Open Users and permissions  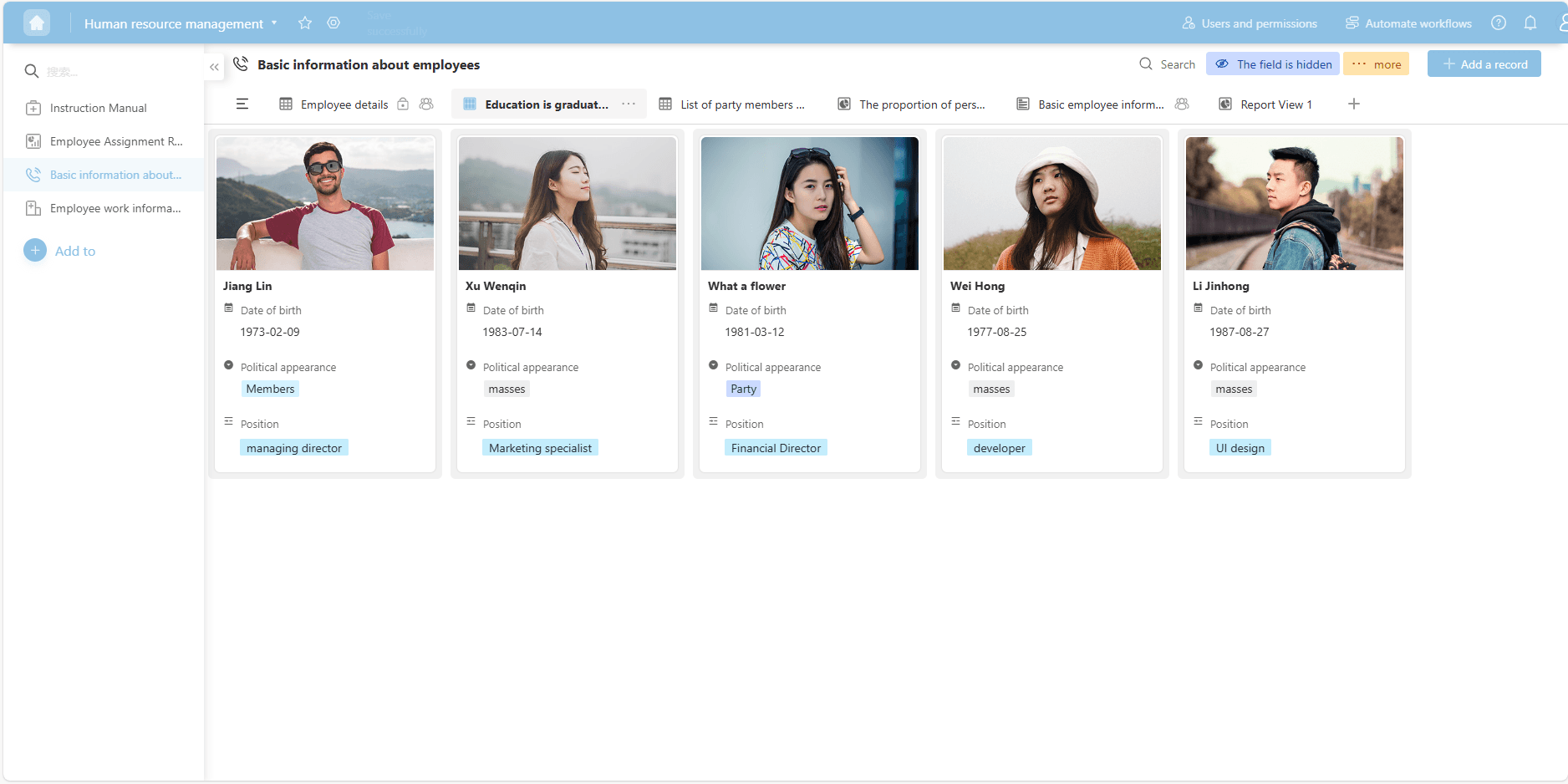pos(1250,23)
